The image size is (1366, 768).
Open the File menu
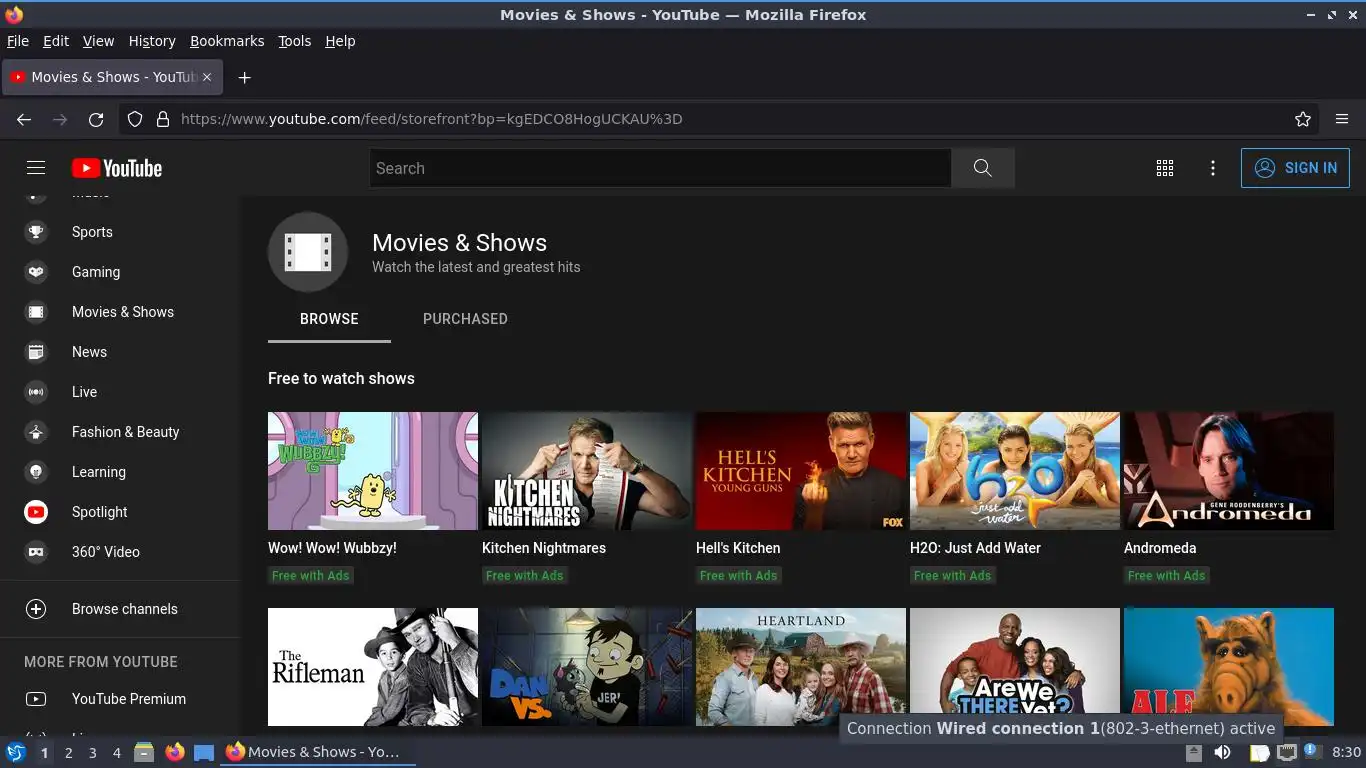[18, 41]
